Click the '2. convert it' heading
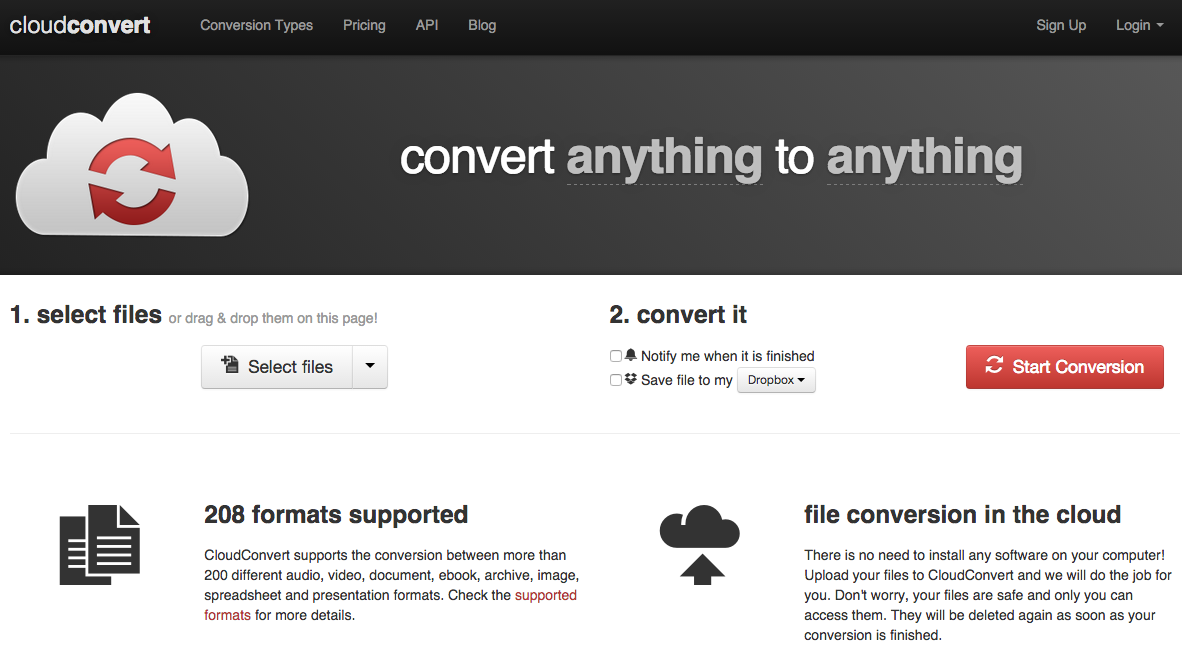1182x661 pixels. [678, 314]
